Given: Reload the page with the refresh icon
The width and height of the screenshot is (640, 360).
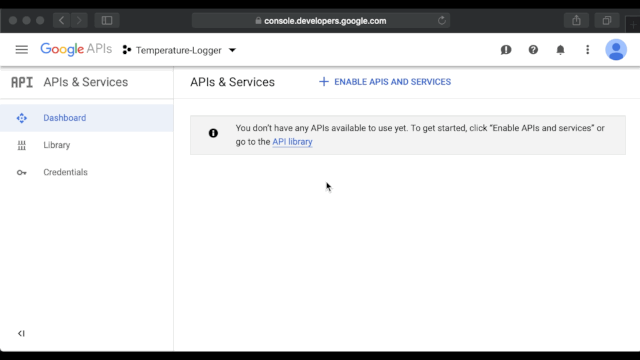Looking at the screenshot, I should click(442, 20).
